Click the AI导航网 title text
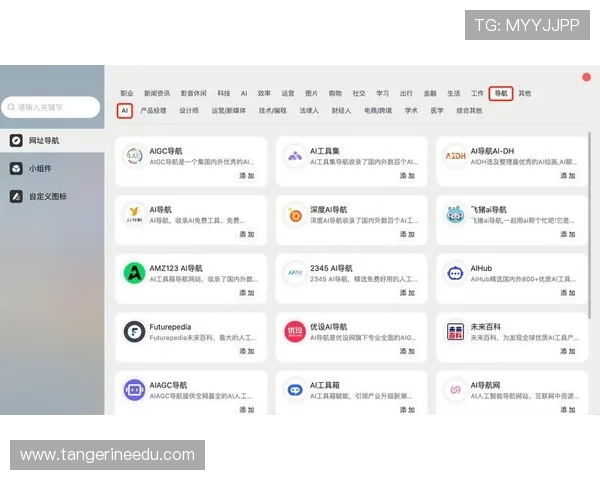 point(485,385)
